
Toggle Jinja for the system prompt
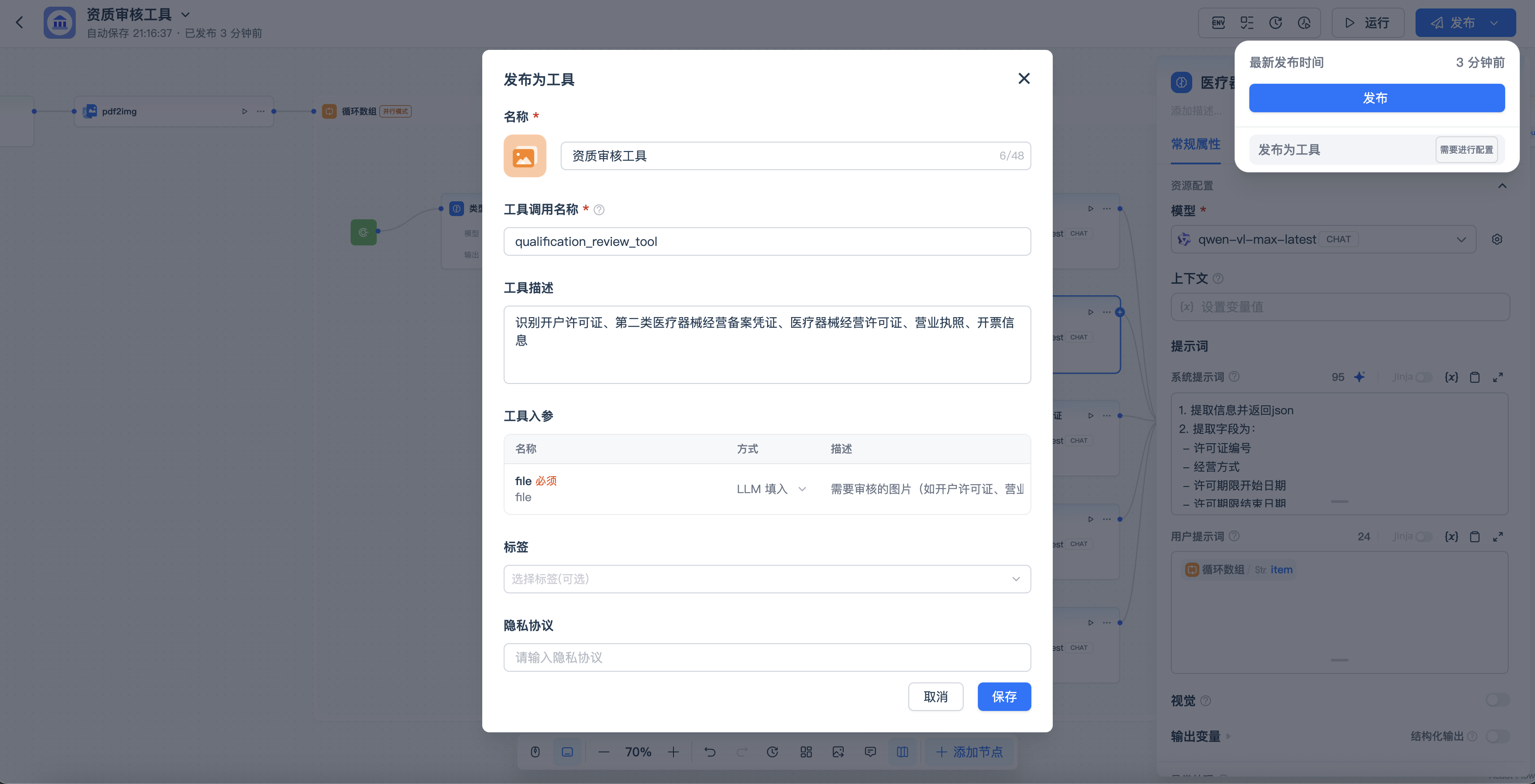click(x=1423, y=377)
